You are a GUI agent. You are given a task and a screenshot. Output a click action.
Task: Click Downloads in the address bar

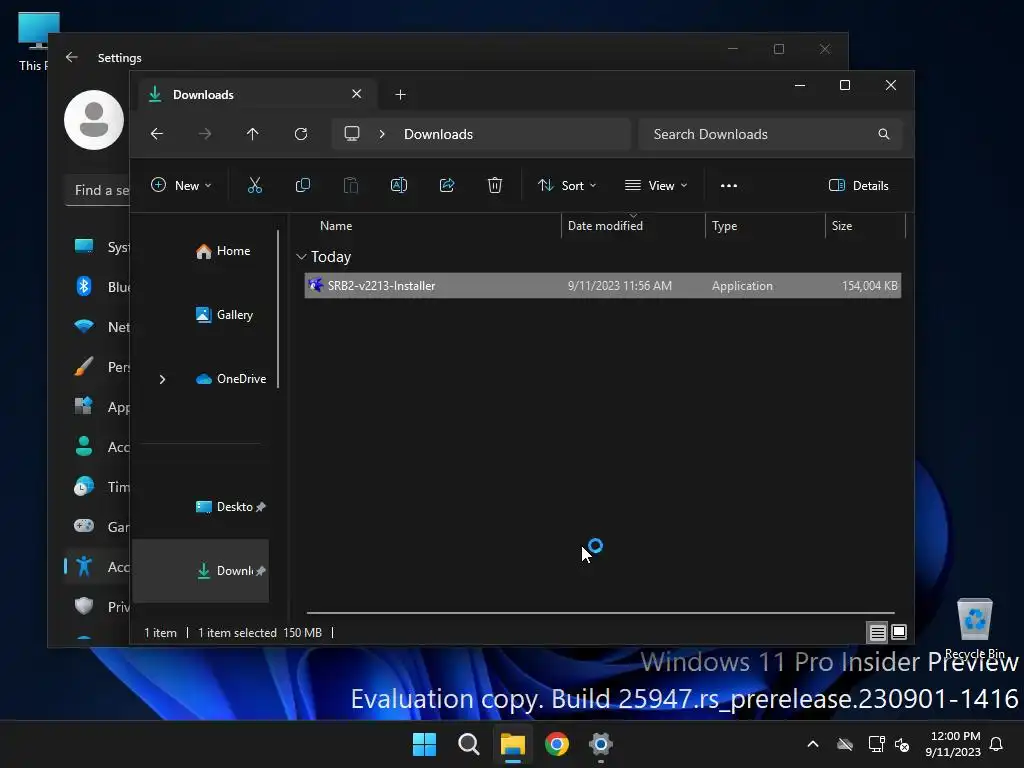coord(438,134)
